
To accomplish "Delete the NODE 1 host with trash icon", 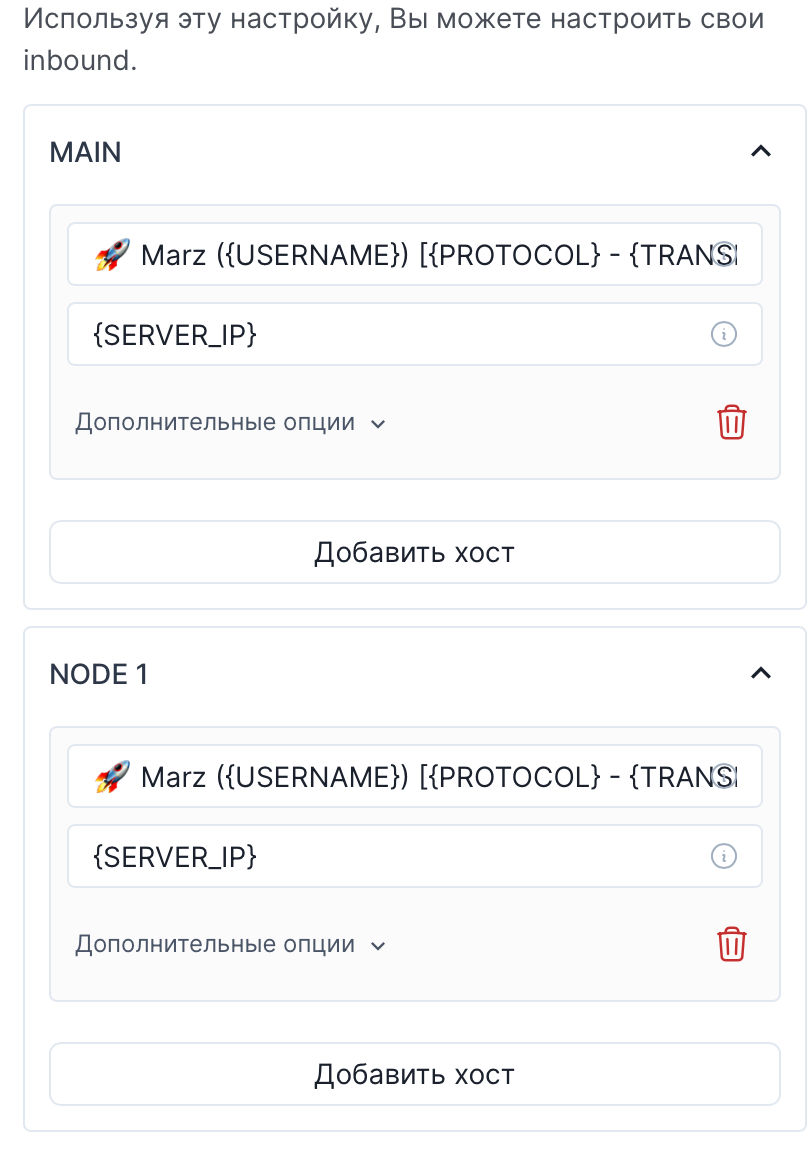I will (x=731, y=944).
